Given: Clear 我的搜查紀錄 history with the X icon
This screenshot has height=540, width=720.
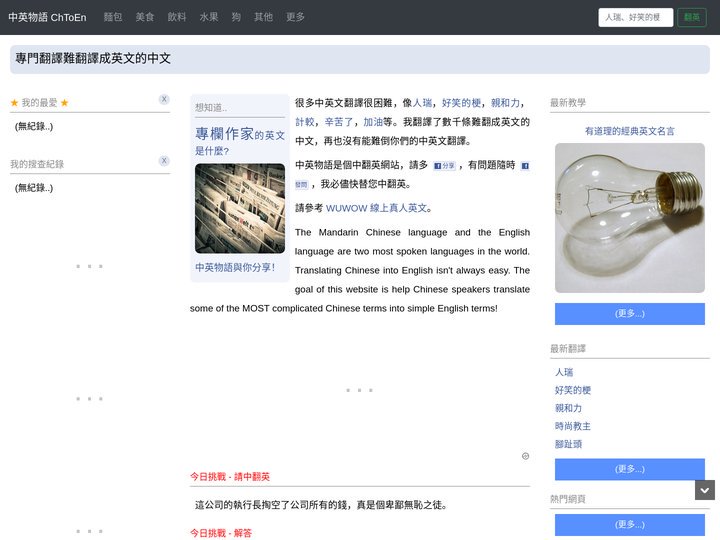Looking at the screenshot, I should [164, 161].
